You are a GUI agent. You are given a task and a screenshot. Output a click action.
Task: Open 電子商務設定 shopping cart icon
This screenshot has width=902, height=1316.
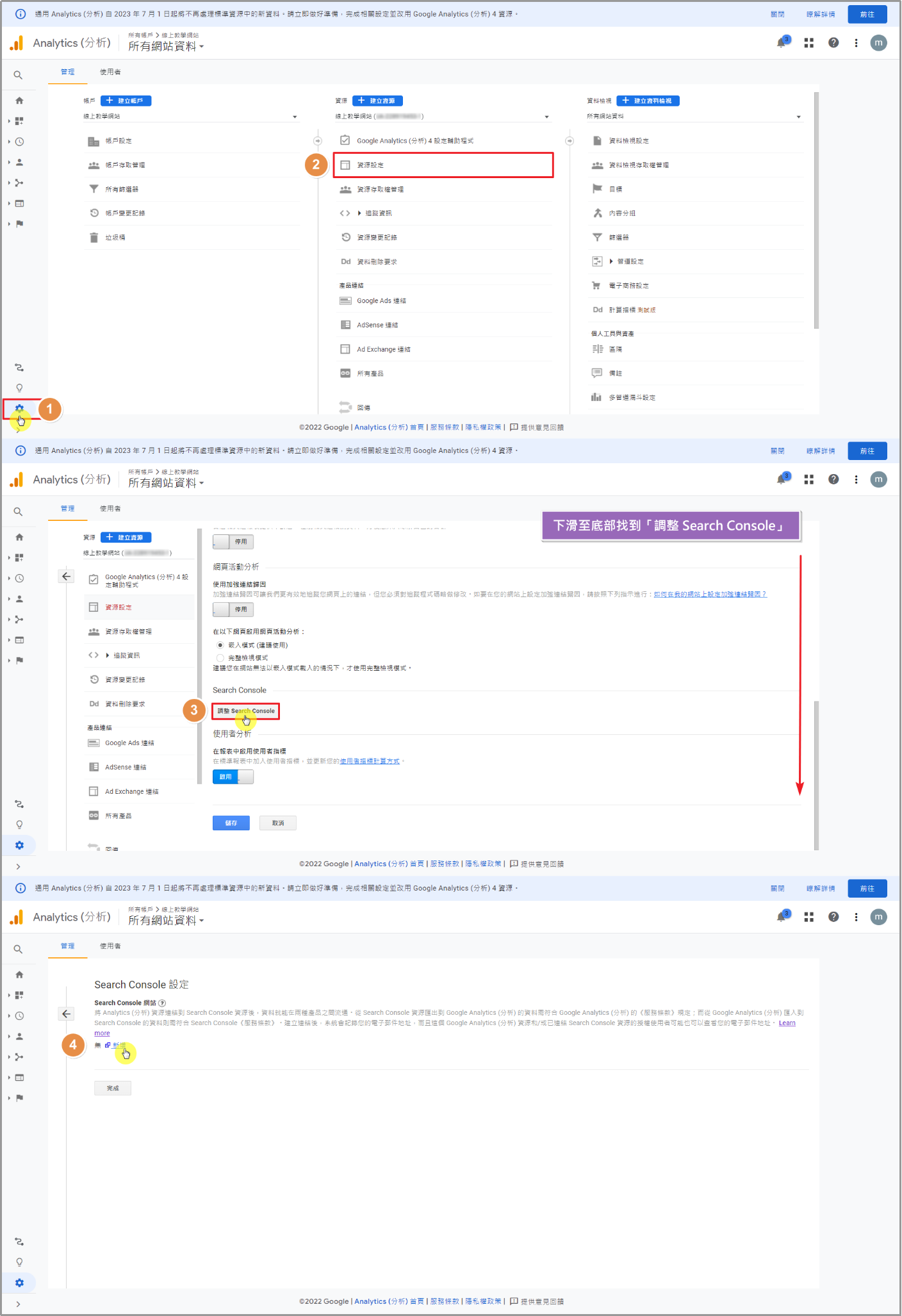click(597, 286)
